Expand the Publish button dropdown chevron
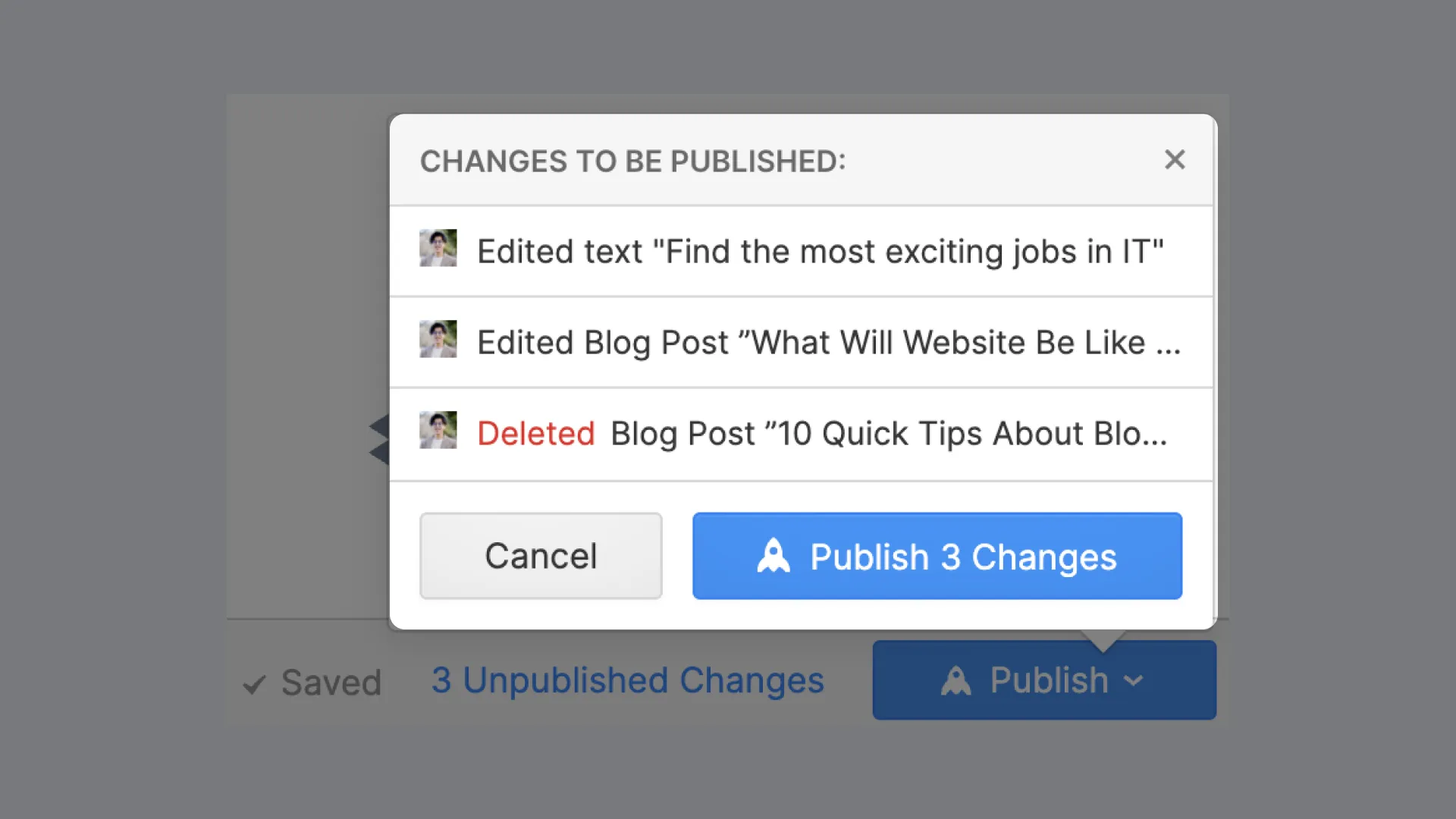The image size is (1456, 819). click(x=1134, y=680)
